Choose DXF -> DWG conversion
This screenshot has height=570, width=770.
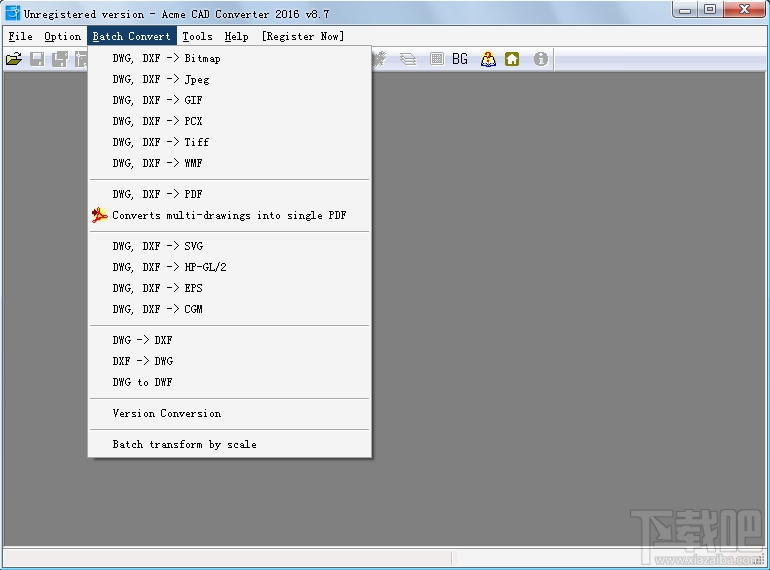click(229, 361)
